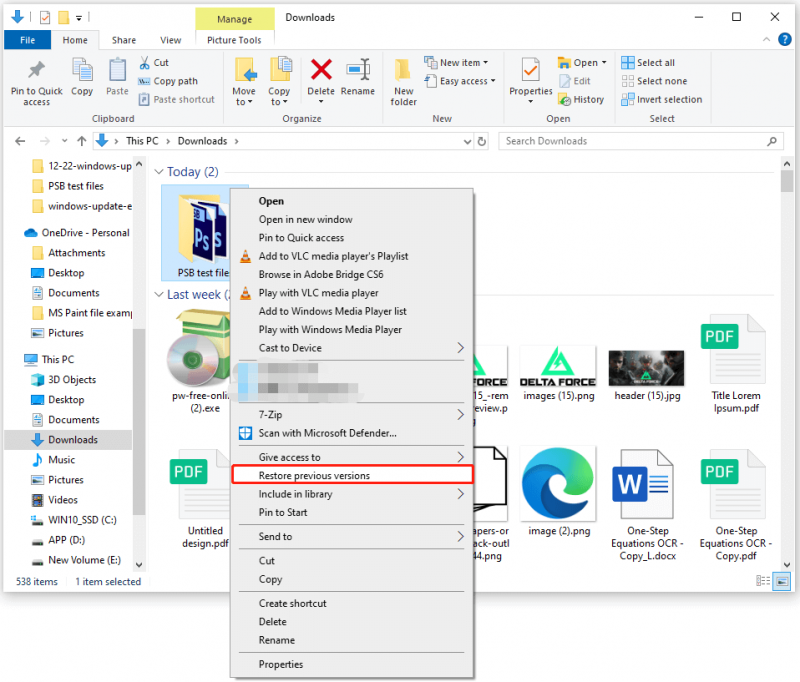Image resolution: width=800 pixels, height=682 pixels.
Task: Collapse the Today (2) group
Action: pyautogui.click(x=159, y=172)
